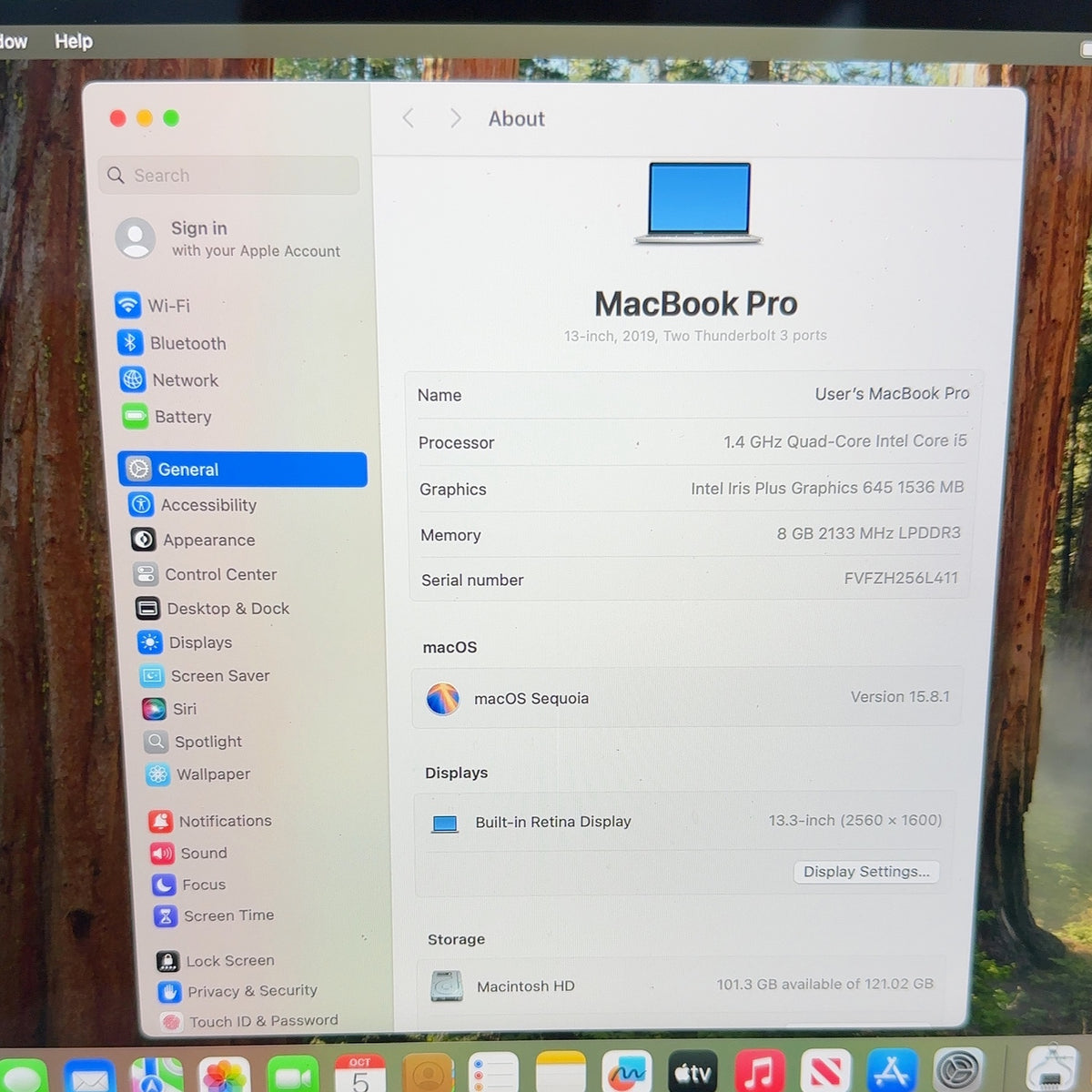Click the macOS Sequoia version row
1092x1092 pixels.
click(687, 698)
